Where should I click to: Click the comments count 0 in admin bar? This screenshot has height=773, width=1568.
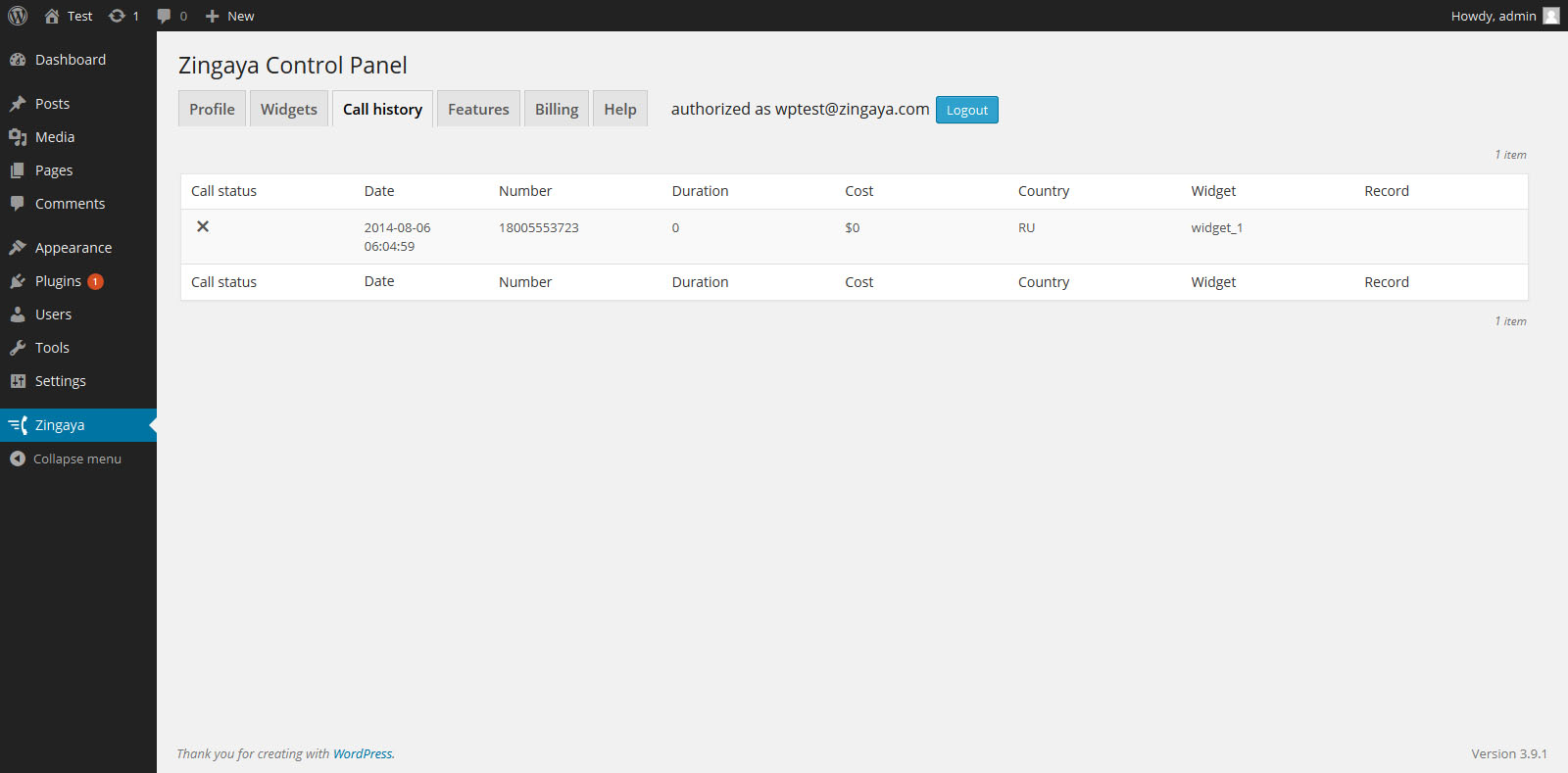click(183, 16)
